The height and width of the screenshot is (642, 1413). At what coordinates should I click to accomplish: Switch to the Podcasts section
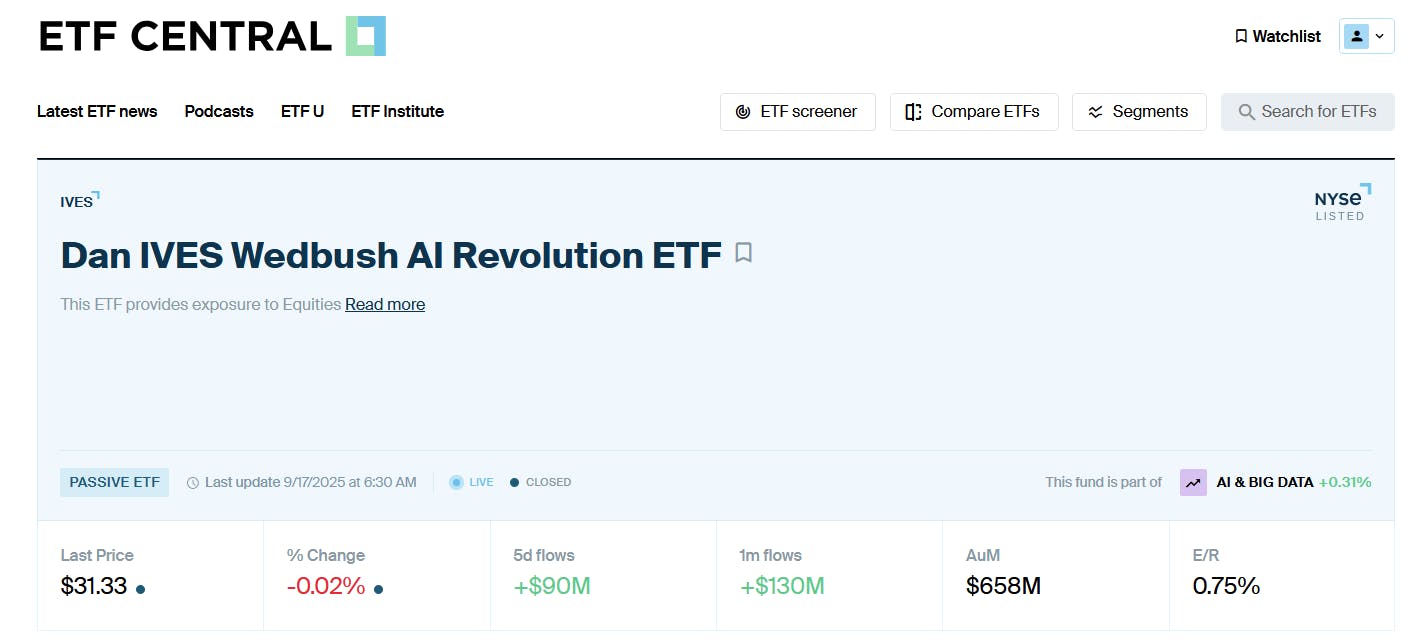point(218,112)
